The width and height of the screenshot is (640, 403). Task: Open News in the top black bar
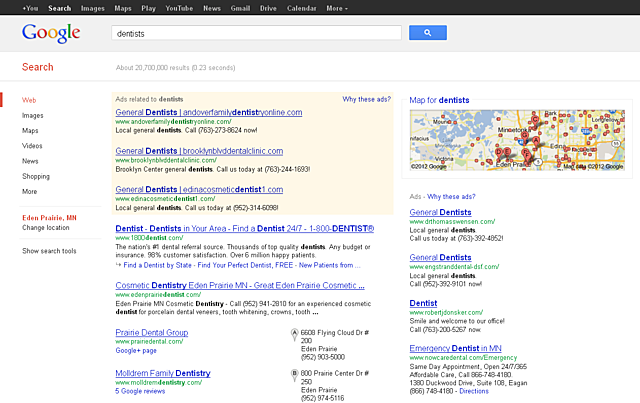[x=212, y=8]
